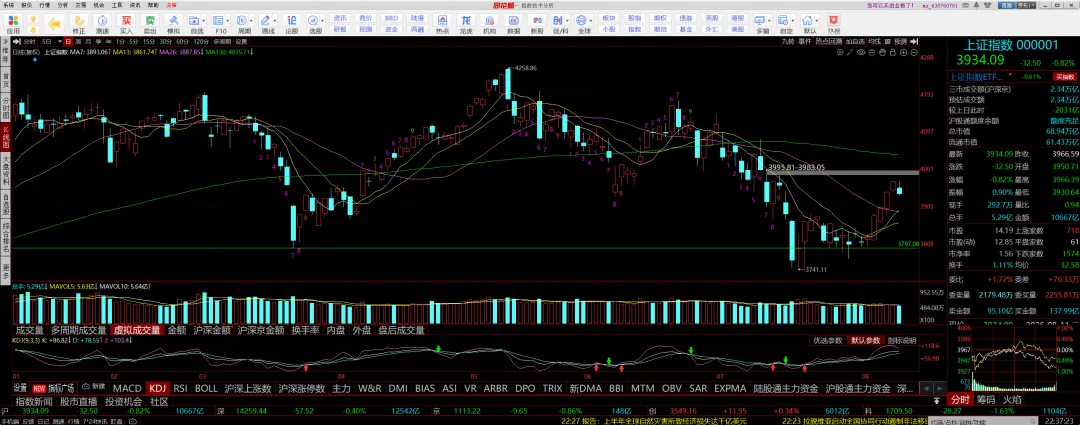This screenshot has height=425, width=1080.
Task: Click the 板块 toolbar button
Action: coord(608,18)
